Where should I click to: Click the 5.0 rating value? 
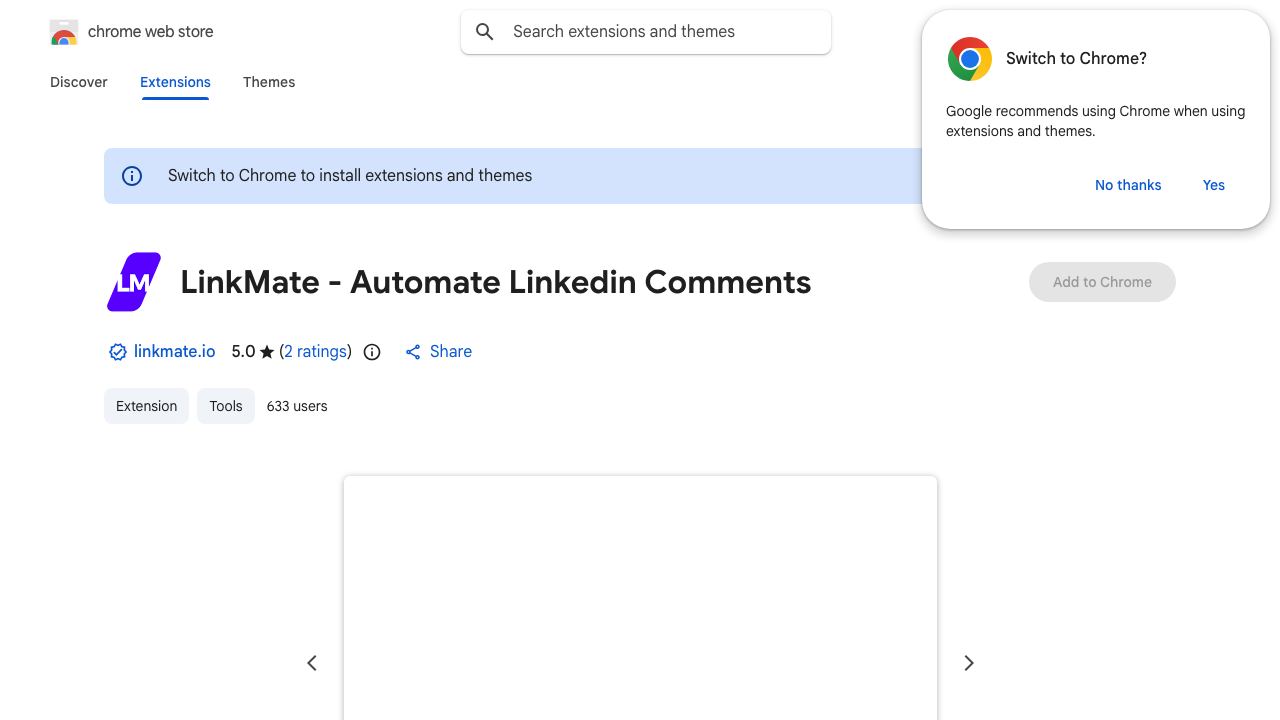coord(243,352)
